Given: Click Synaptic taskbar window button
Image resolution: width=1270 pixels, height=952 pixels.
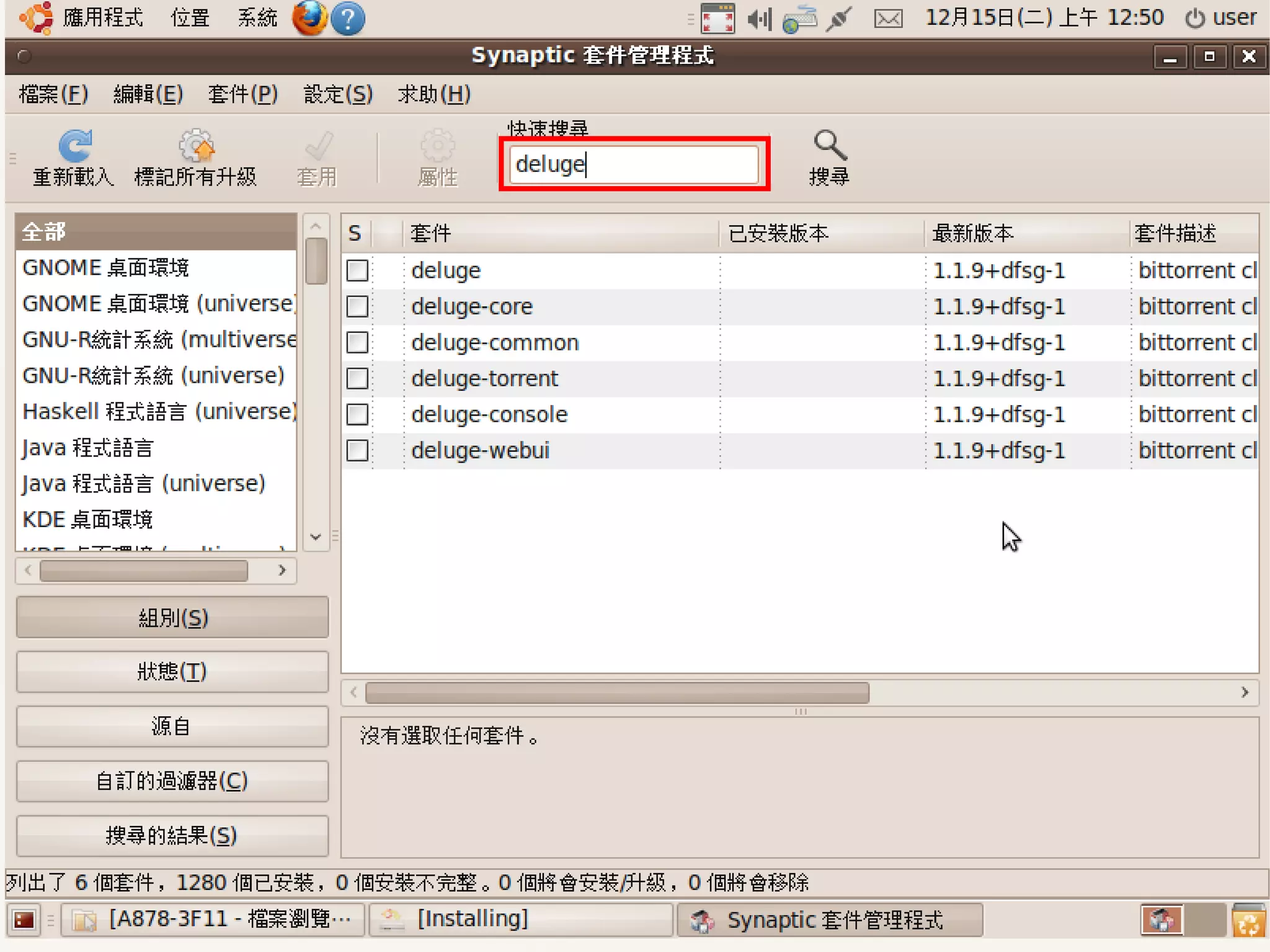Looking at the screenshot, I should pos(830,920).
